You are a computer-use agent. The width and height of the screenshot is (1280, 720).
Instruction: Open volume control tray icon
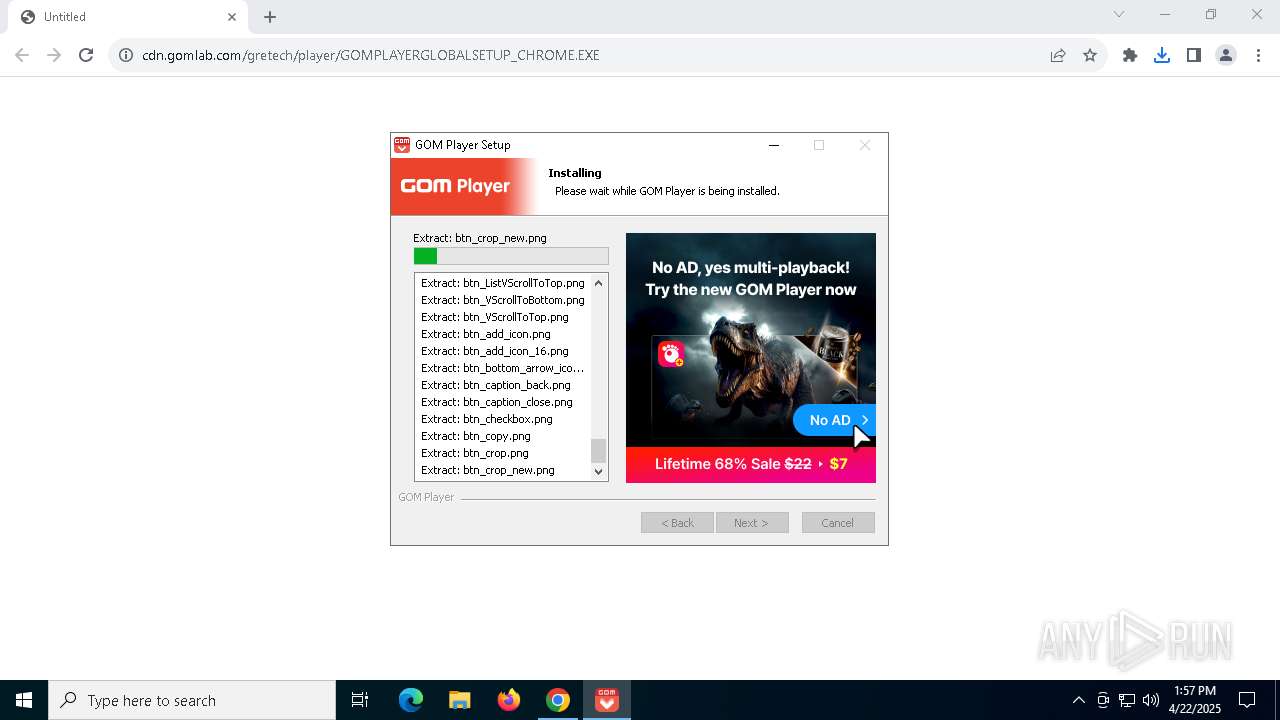point(1151,700)
